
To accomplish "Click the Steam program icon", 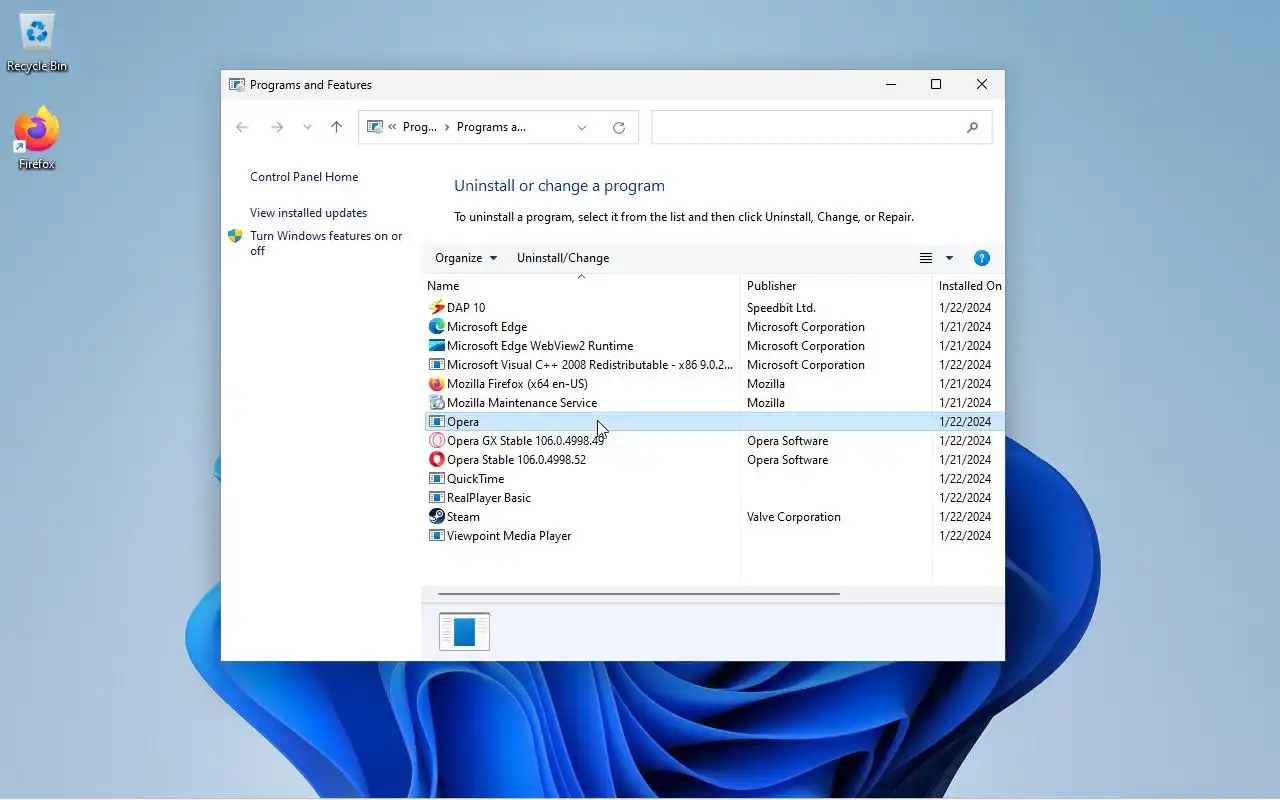I will (436, 517).
